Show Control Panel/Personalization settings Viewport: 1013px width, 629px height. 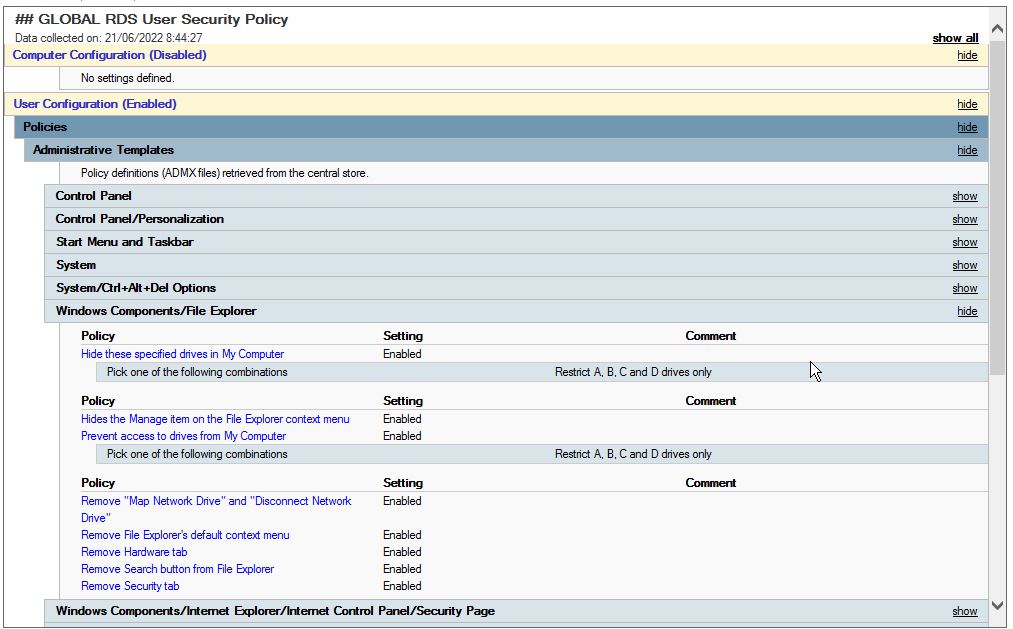(964, 220)
